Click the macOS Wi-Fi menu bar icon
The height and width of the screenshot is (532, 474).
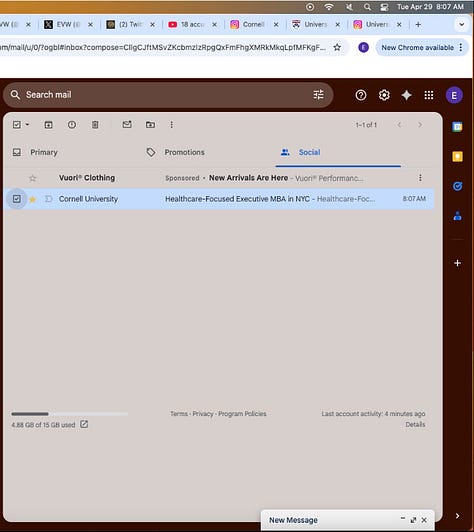[329, 7]
